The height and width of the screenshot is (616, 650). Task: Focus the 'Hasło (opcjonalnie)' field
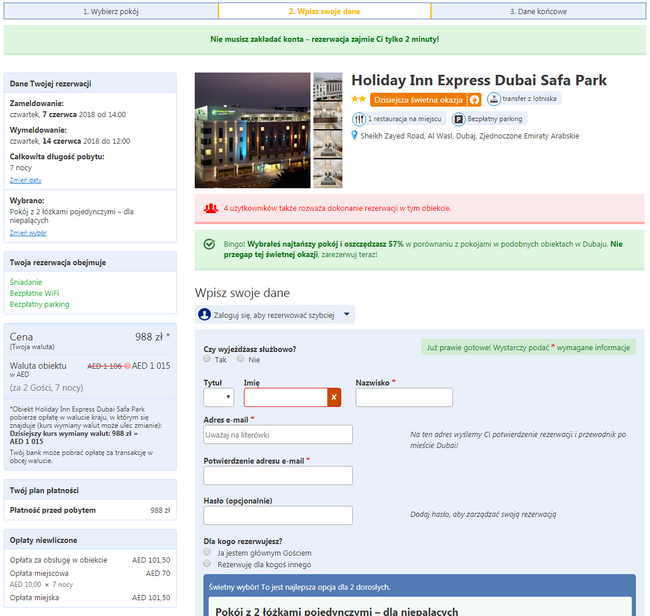[x=278, y=515]
